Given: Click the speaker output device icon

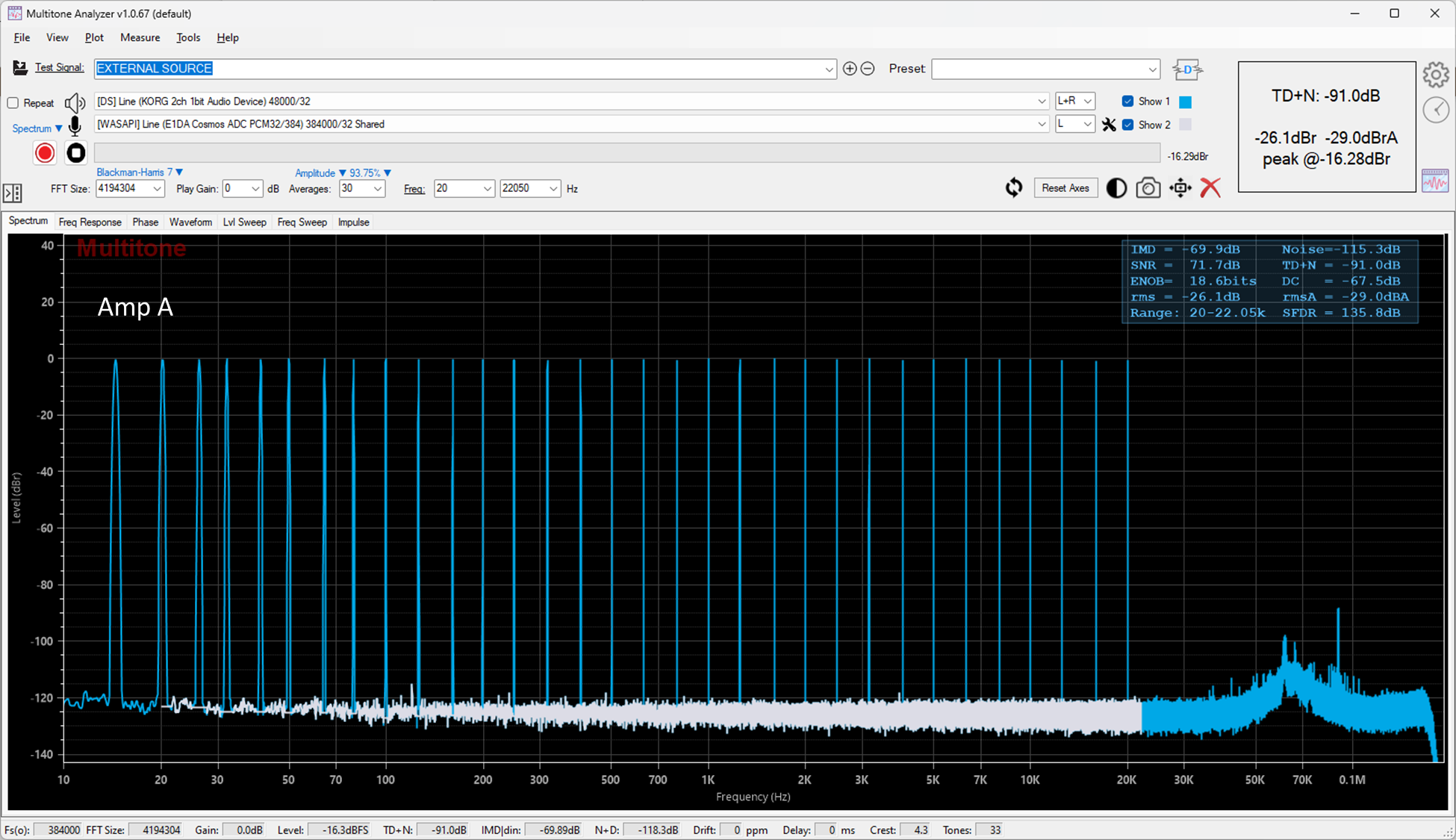Looking at the screenshot, I should [x=75, y=102].
